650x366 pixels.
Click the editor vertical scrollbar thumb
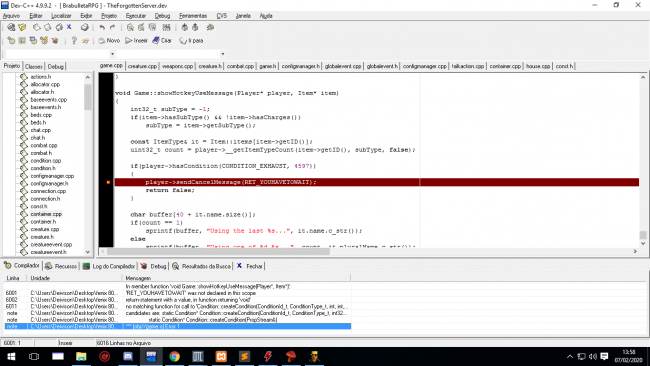point(643,235)
